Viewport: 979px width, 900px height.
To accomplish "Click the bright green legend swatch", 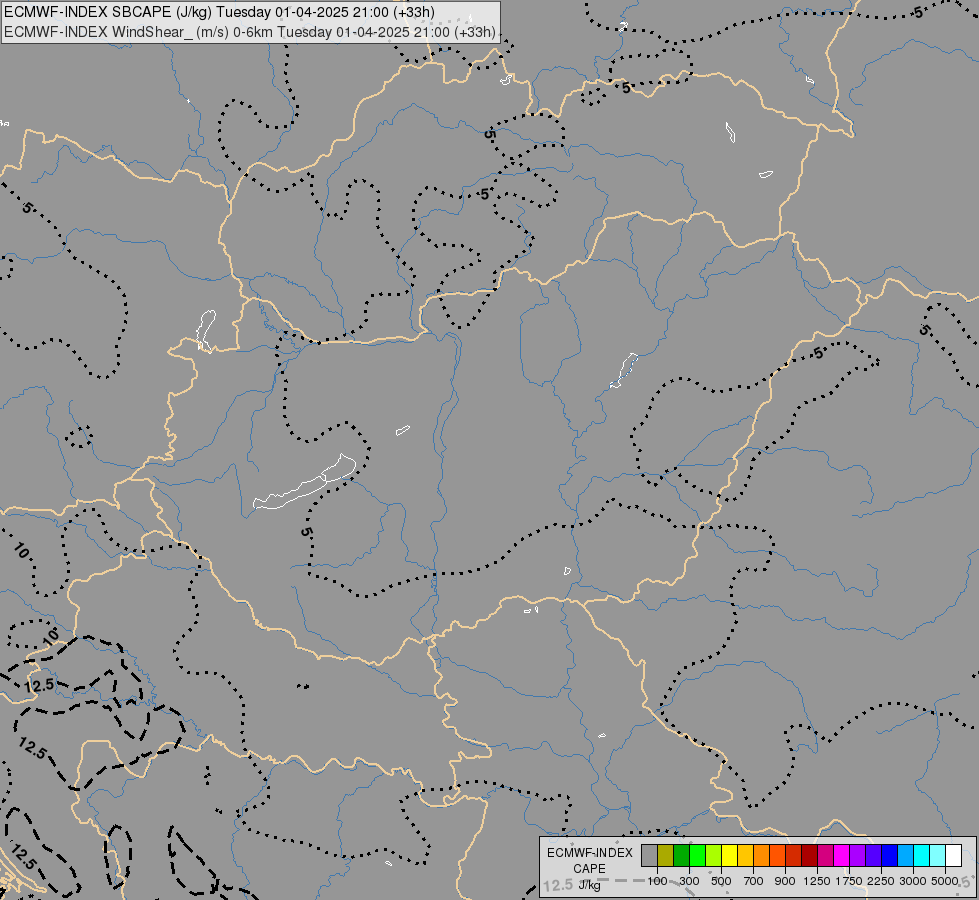I will pos(697,855).
